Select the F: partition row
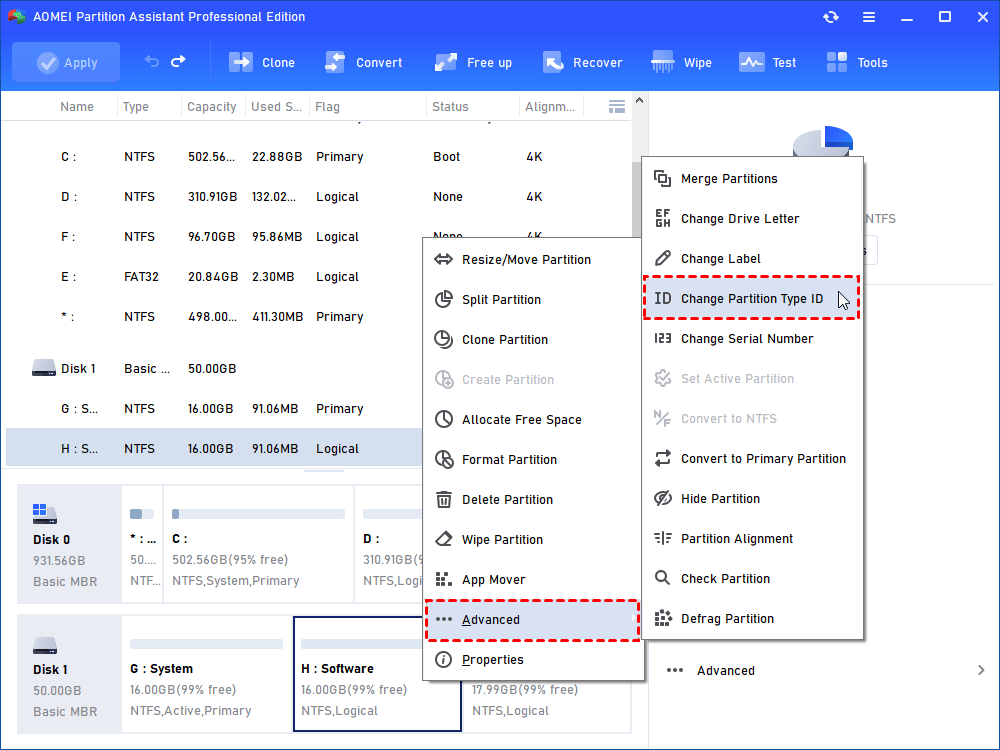 [x=214, y=237]
